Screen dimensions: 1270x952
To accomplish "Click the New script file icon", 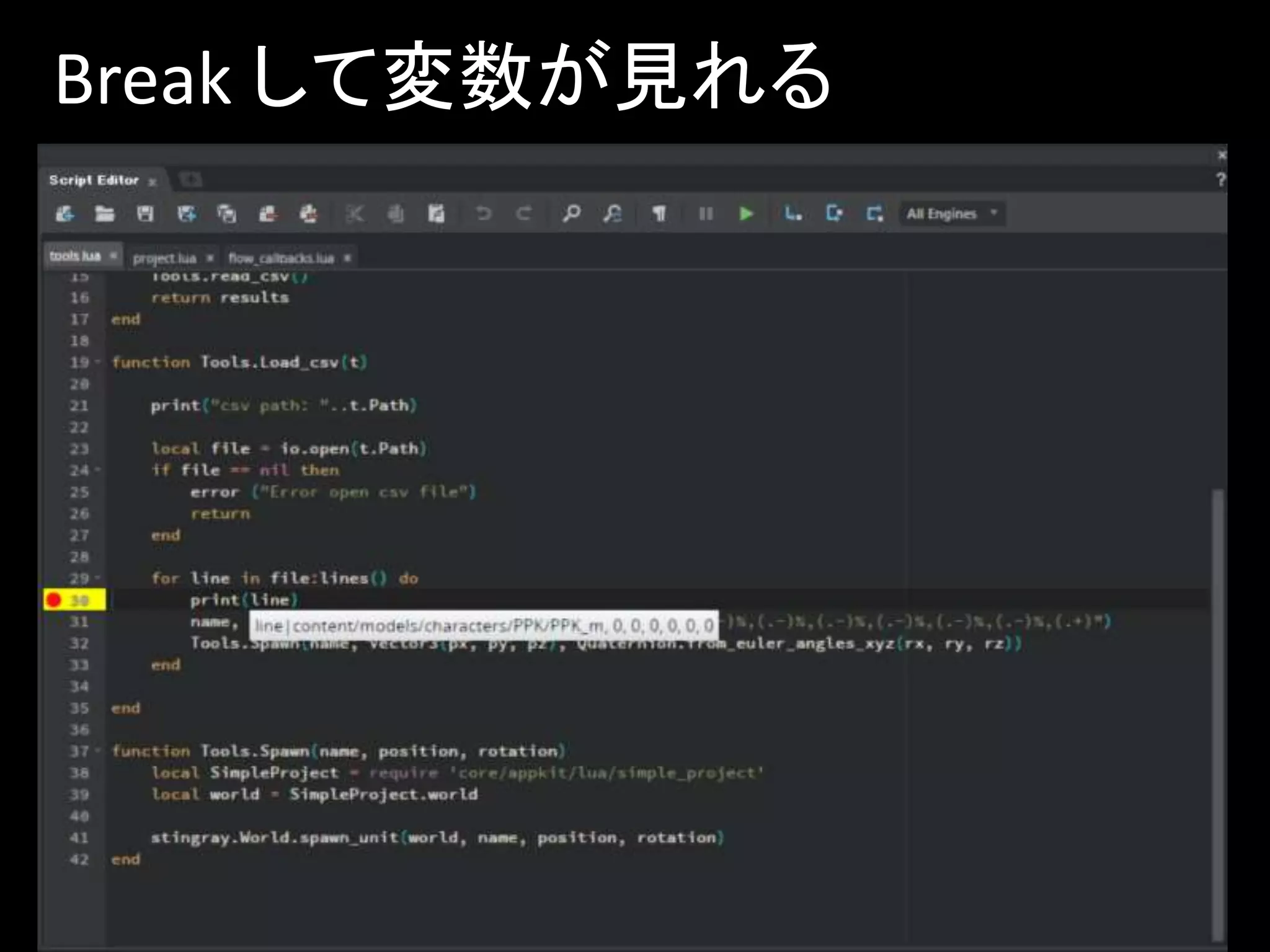I will tap(65, 214).
